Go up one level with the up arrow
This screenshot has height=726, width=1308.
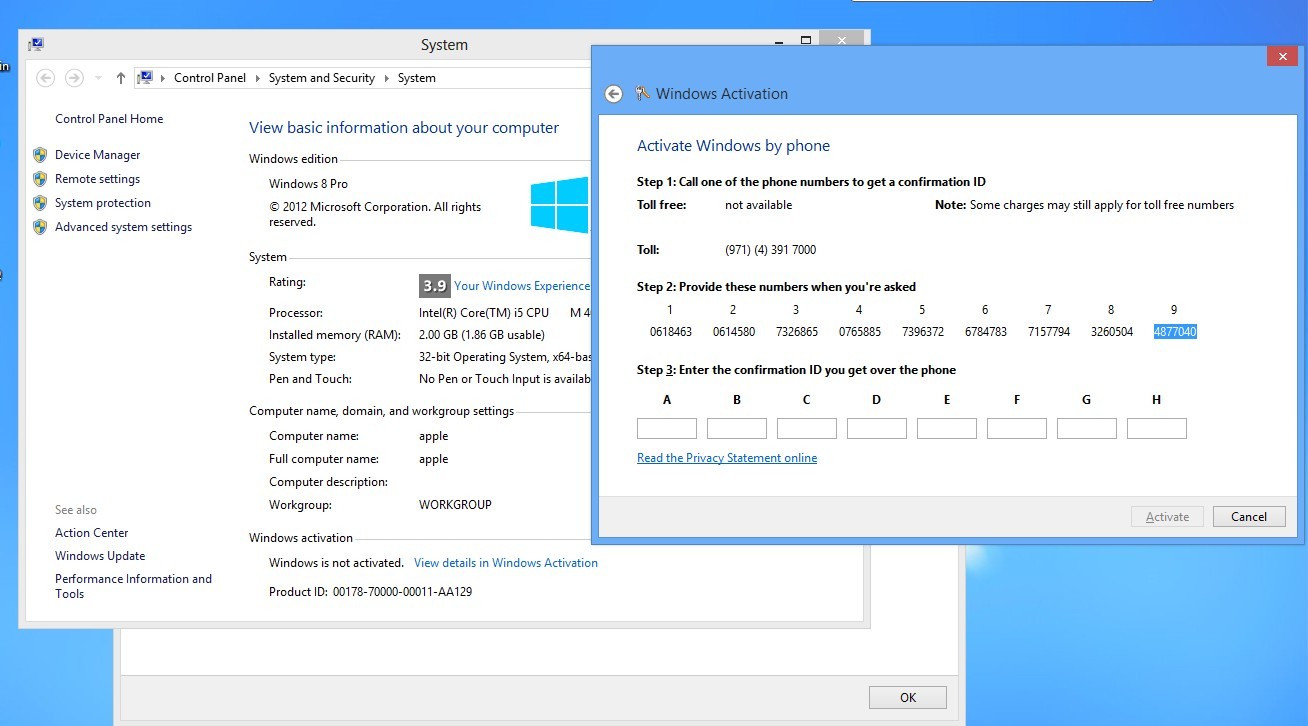121,78
